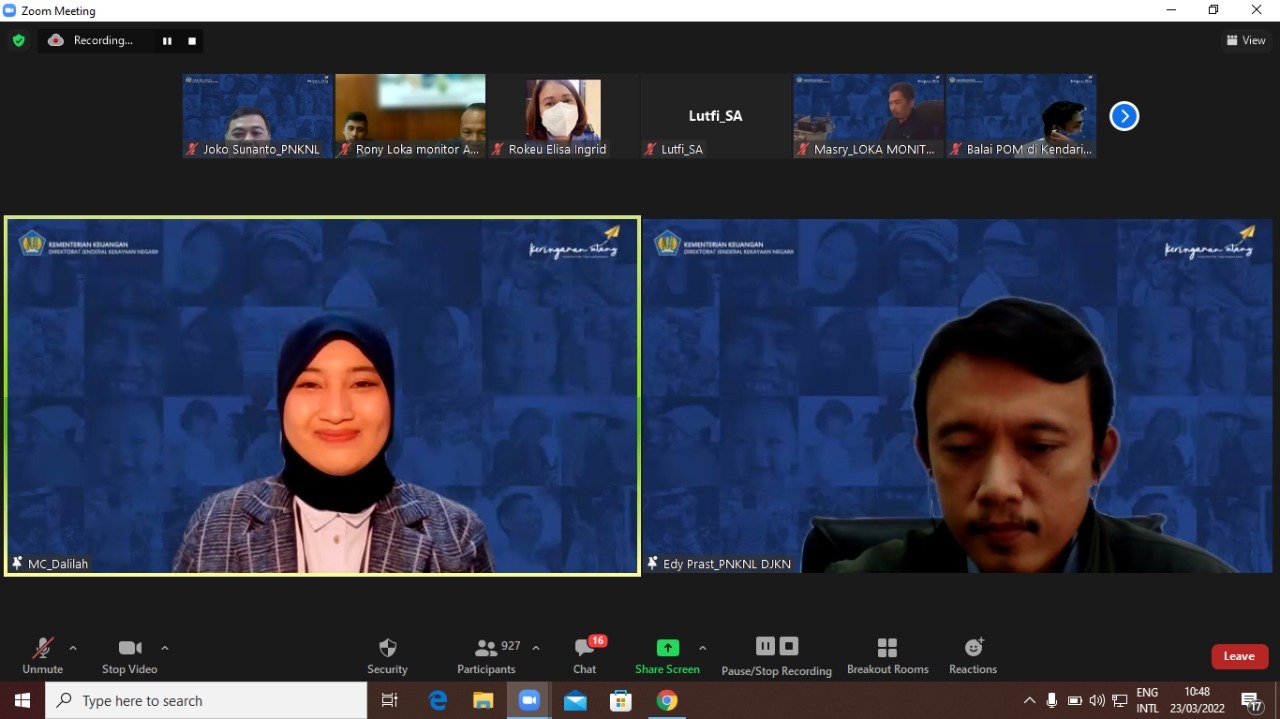Expand video options arrow beside Stop Video
Viewport: 1280px width, 719px height.
pos(165,648)
